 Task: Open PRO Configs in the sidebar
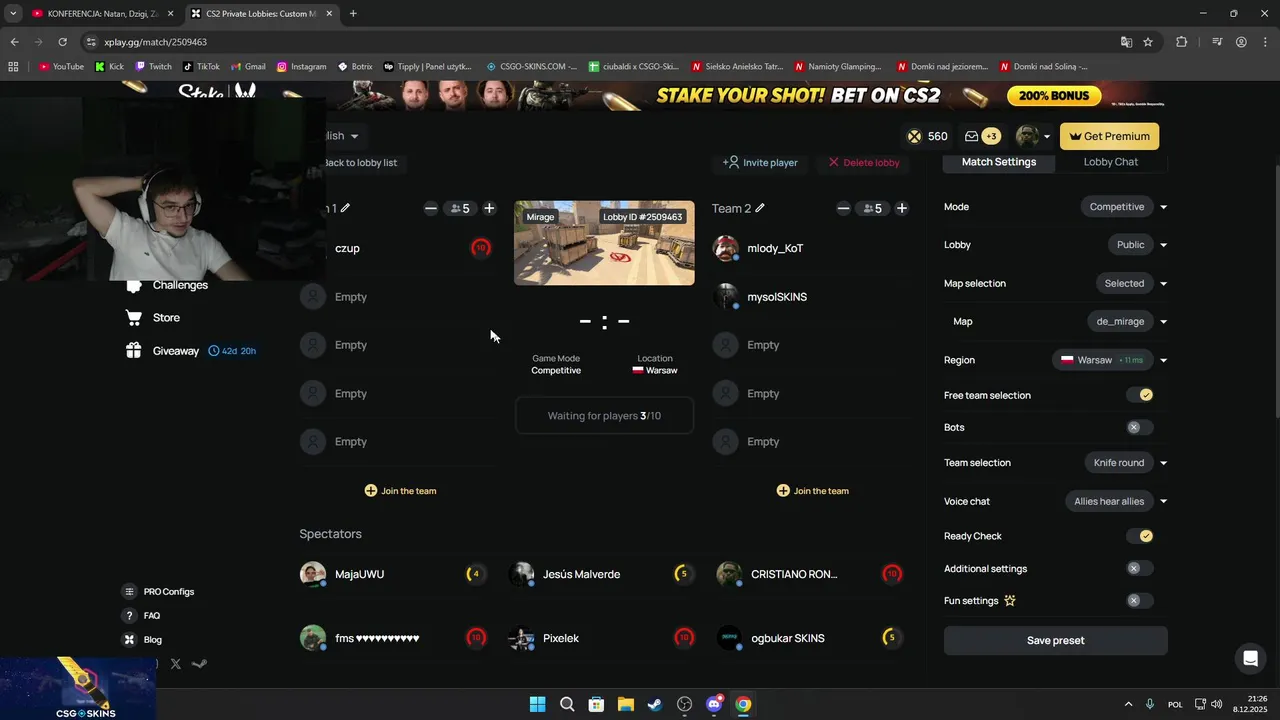click(x=159, y=592)
